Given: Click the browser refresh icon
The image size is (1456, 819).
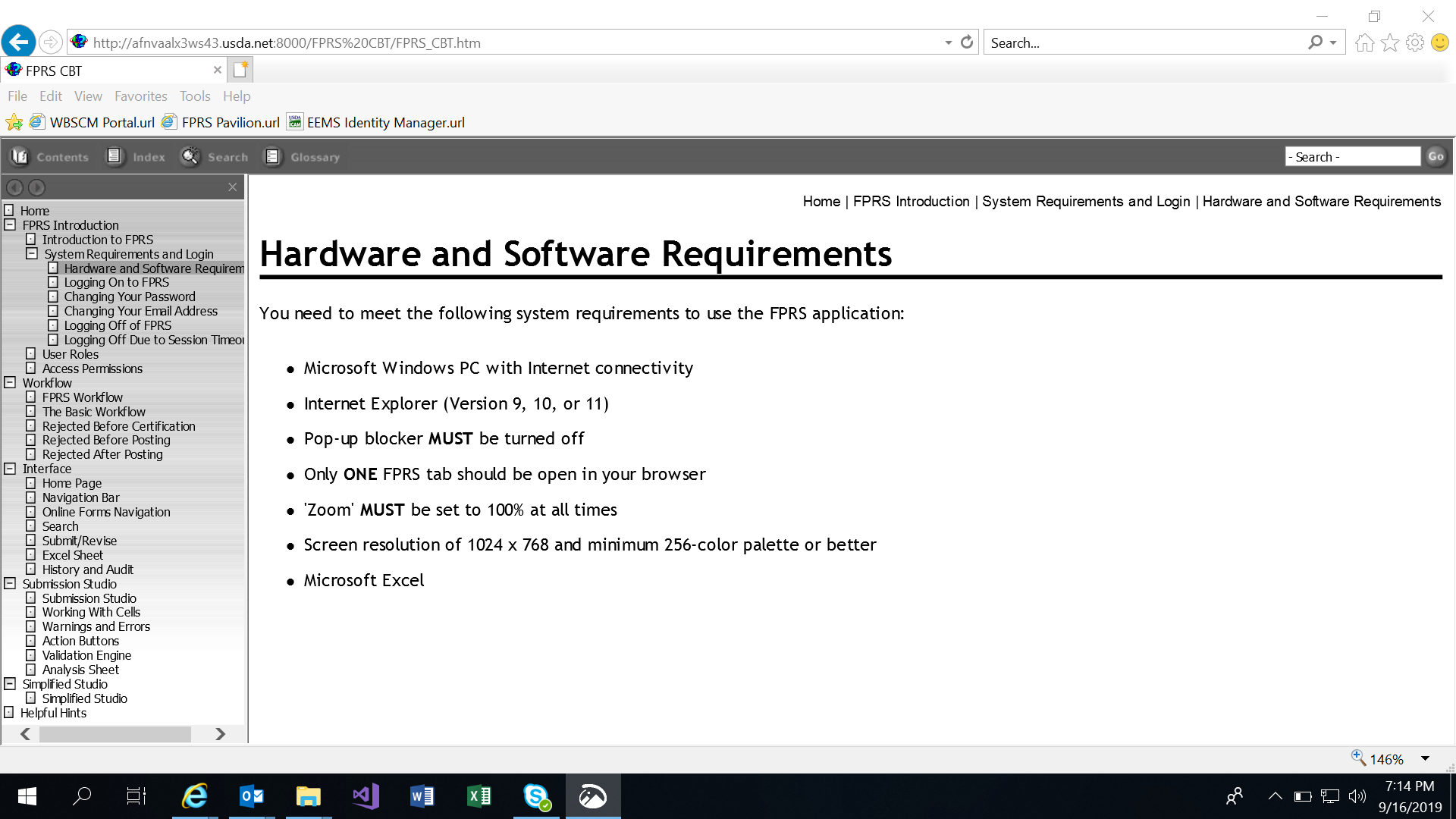Looking at the screenshot, I should tap(967, 42).
